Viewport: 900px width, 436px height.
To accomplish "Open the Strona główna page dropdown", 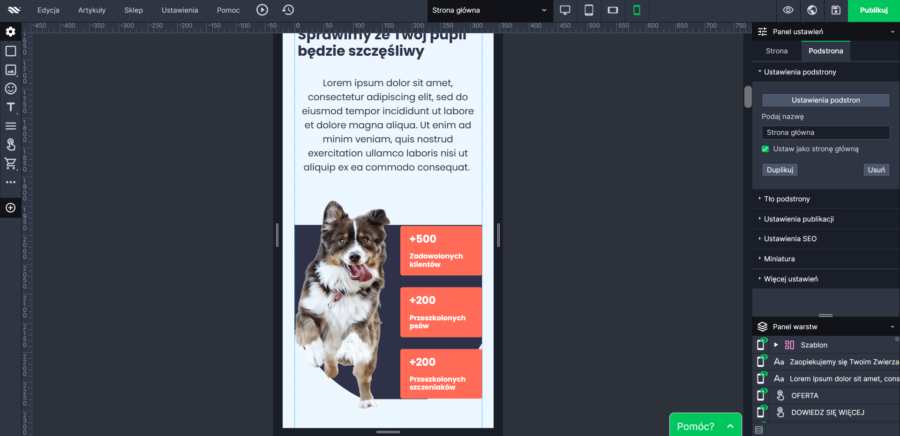I will click(490, 10).
